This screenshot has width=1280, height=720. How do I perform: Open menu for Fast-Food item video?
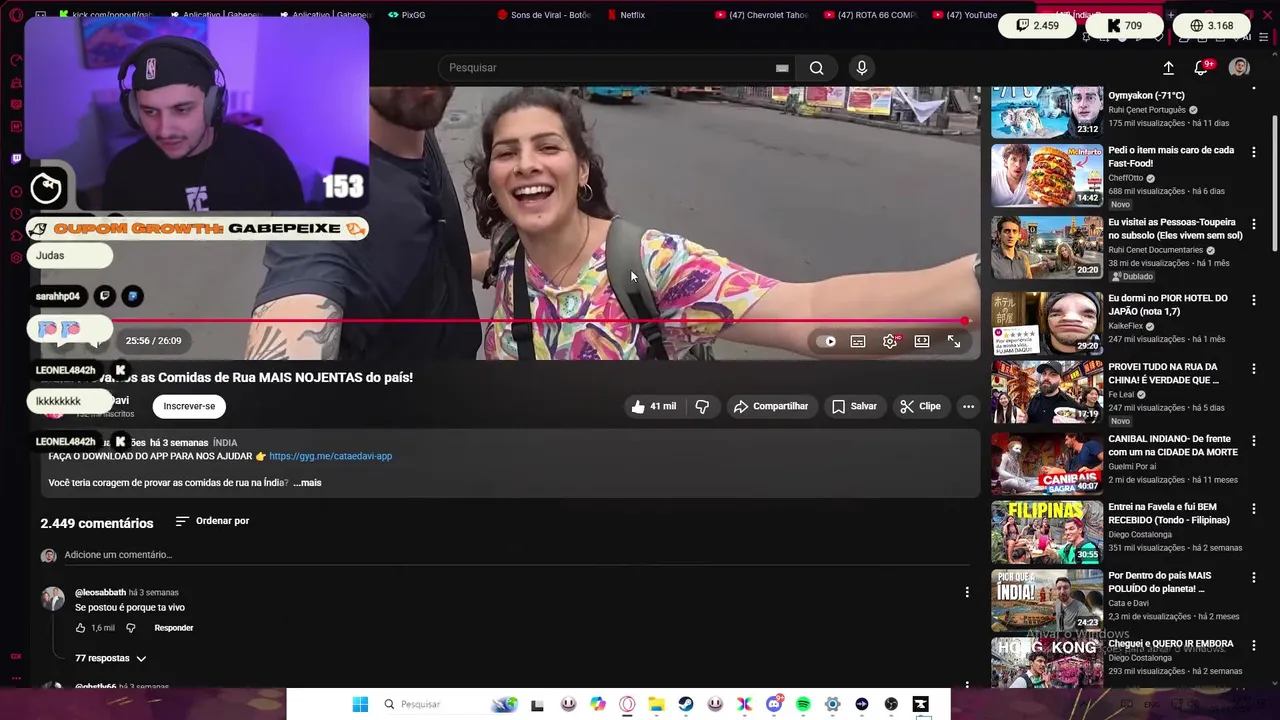[x=1253, y=152]
